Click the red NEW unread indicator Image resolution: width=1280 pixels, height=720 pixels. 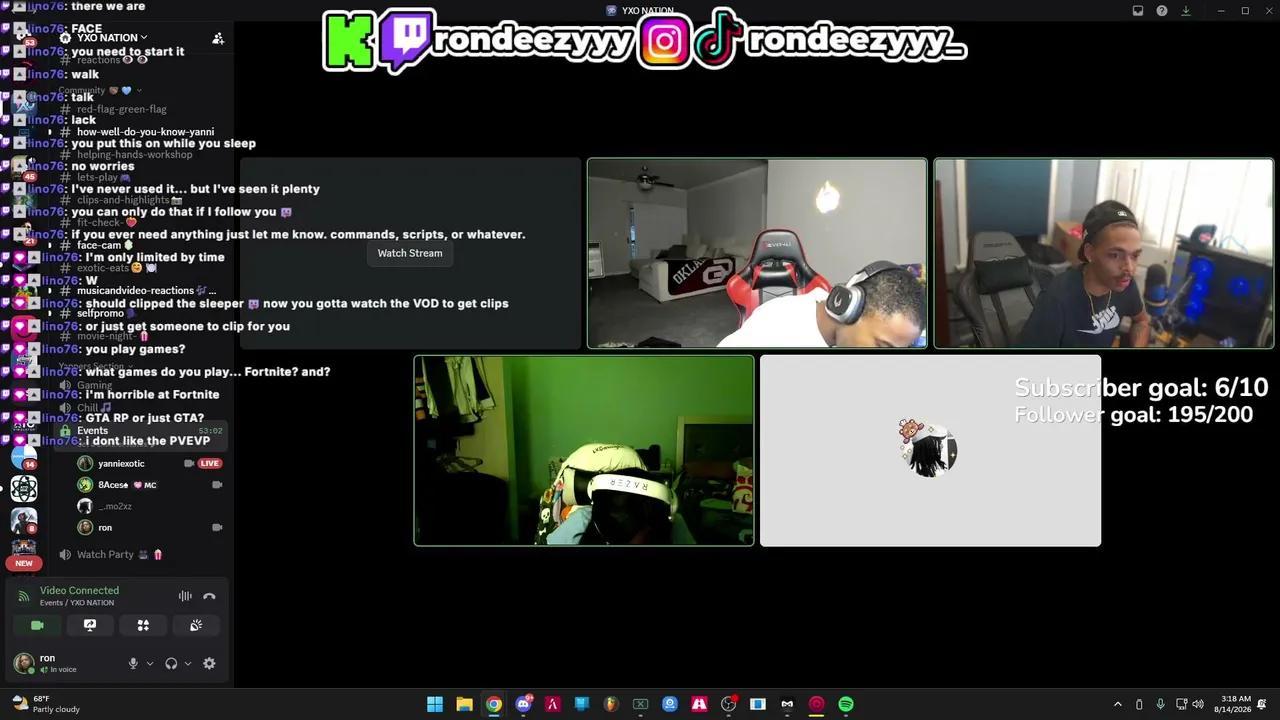click(24, 563)
